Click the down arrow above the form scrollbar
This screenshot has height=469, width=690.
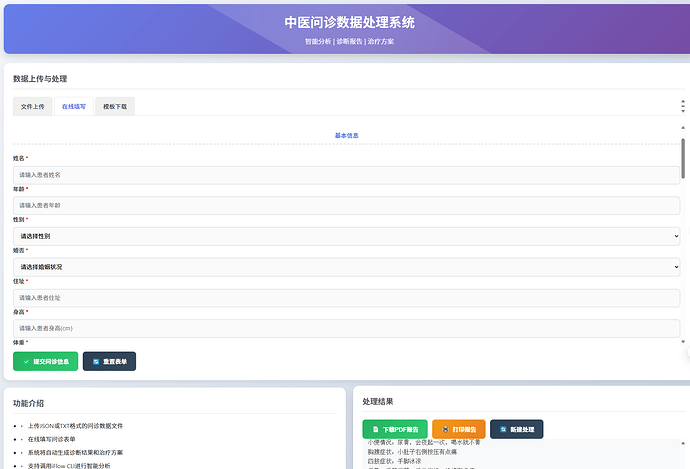click(x=682, y=110)
